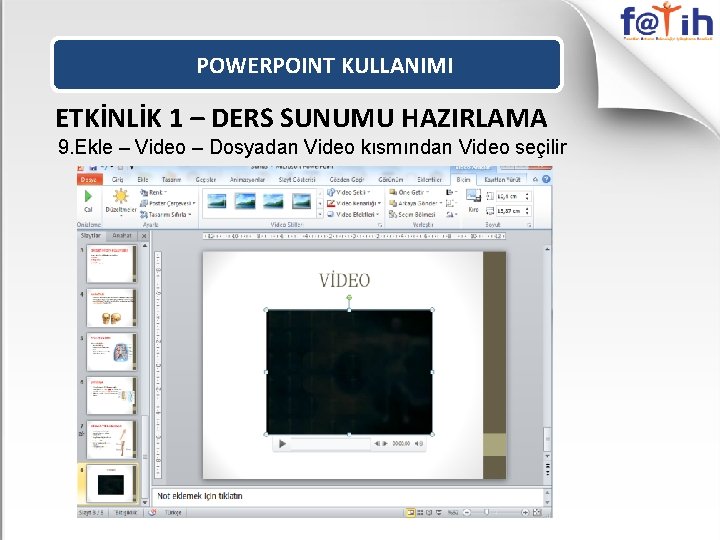Image resolution: width=720 pixels, height=540 pixels.
Task: Click the video progress seek bar
Action: [x=330, y=444]
